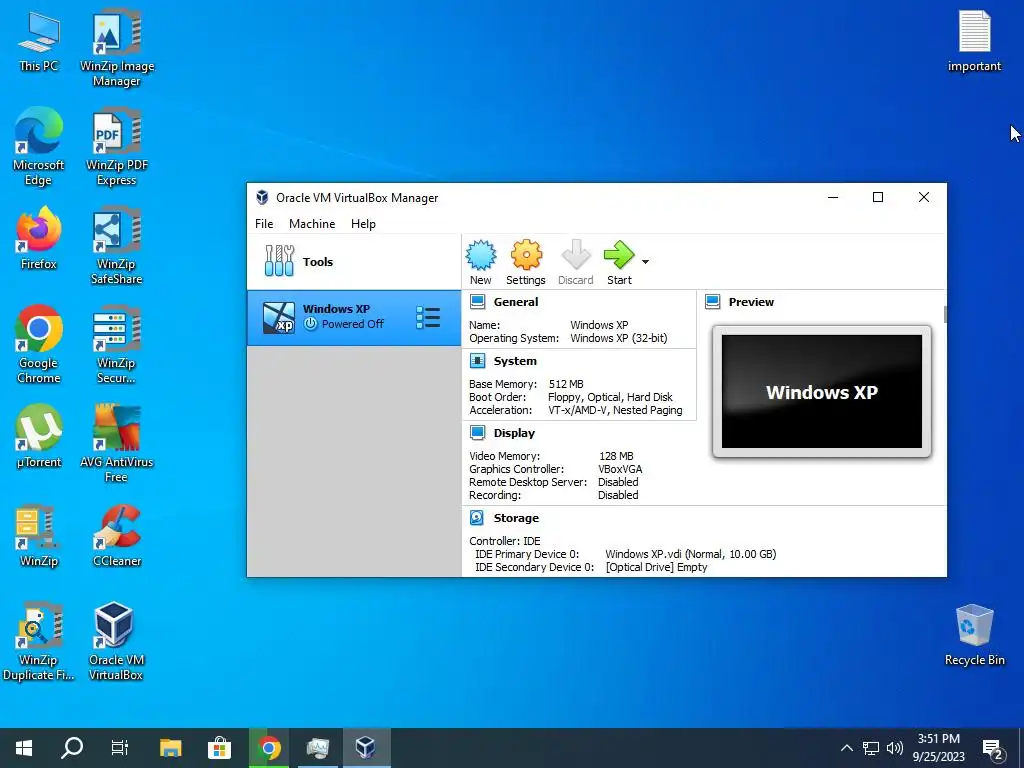
Task: Select WinZip Image Manager desktop icon
Action: click(x=117, y=49)
